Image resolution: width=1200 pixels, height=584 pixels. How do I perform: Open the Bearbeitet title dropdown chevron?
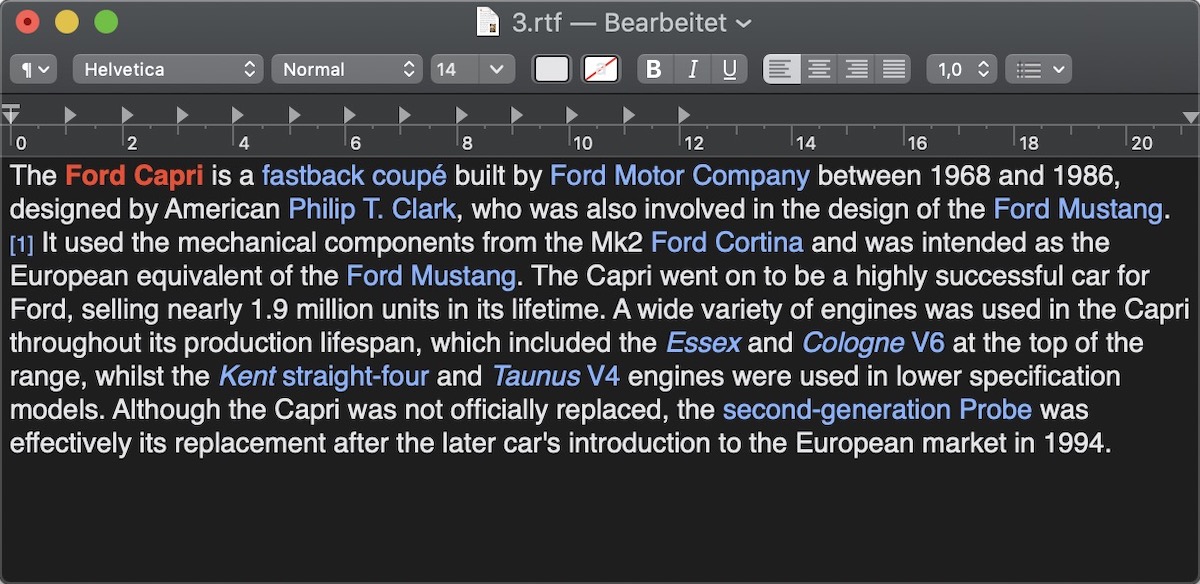point(743,22)
